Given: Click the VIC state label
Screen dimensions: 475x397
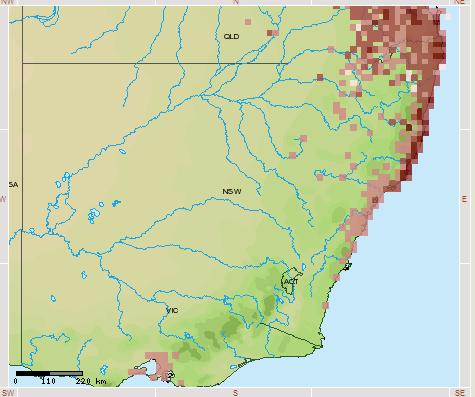Looking at the screenshot, I should coord(172,311).
